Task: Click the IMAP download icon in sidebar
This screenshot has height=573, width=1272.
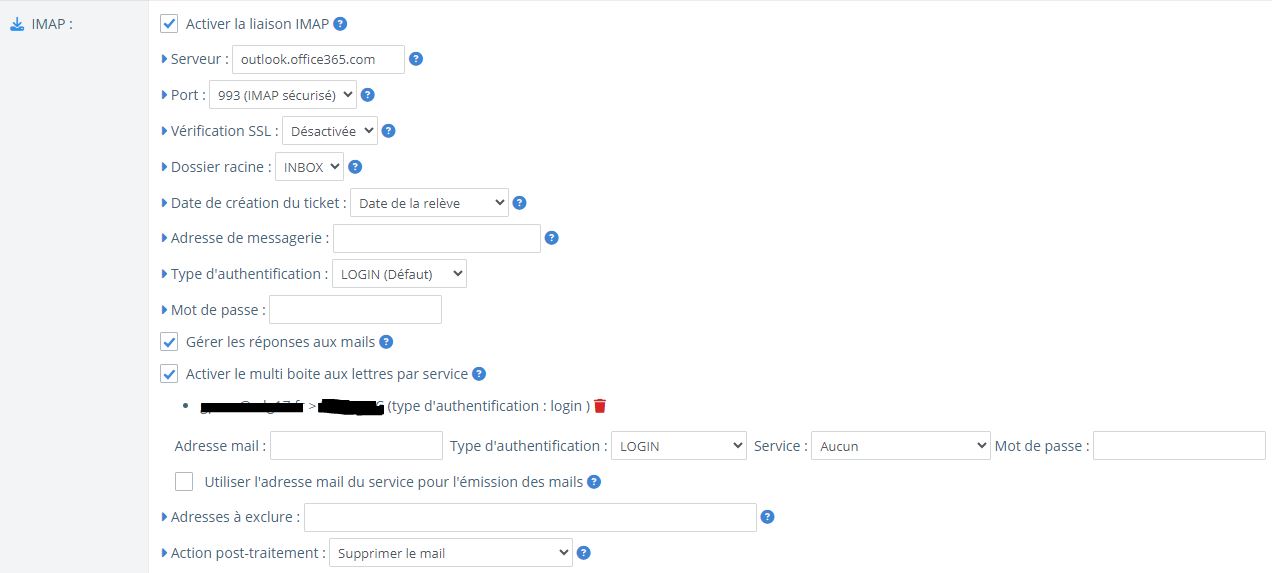Action: point(17,23)
